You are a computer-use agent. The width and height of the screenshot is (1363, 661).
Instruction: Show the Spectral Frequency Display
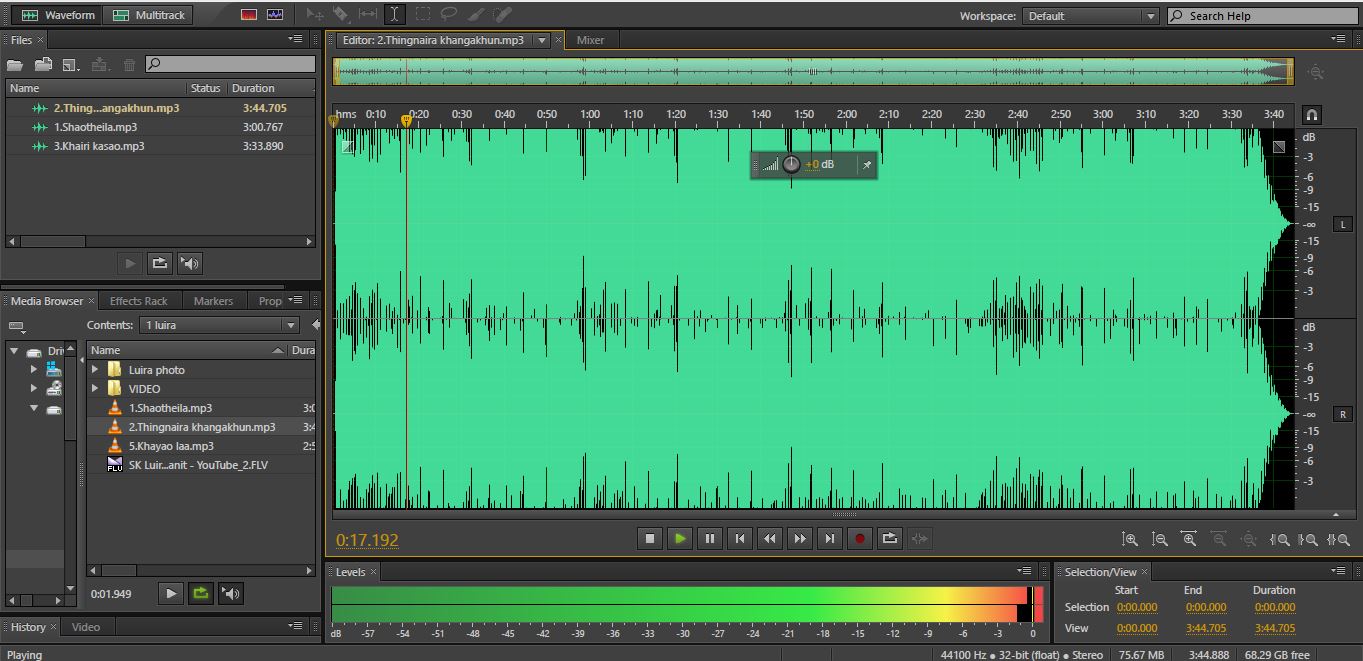[x=248, y=15]
